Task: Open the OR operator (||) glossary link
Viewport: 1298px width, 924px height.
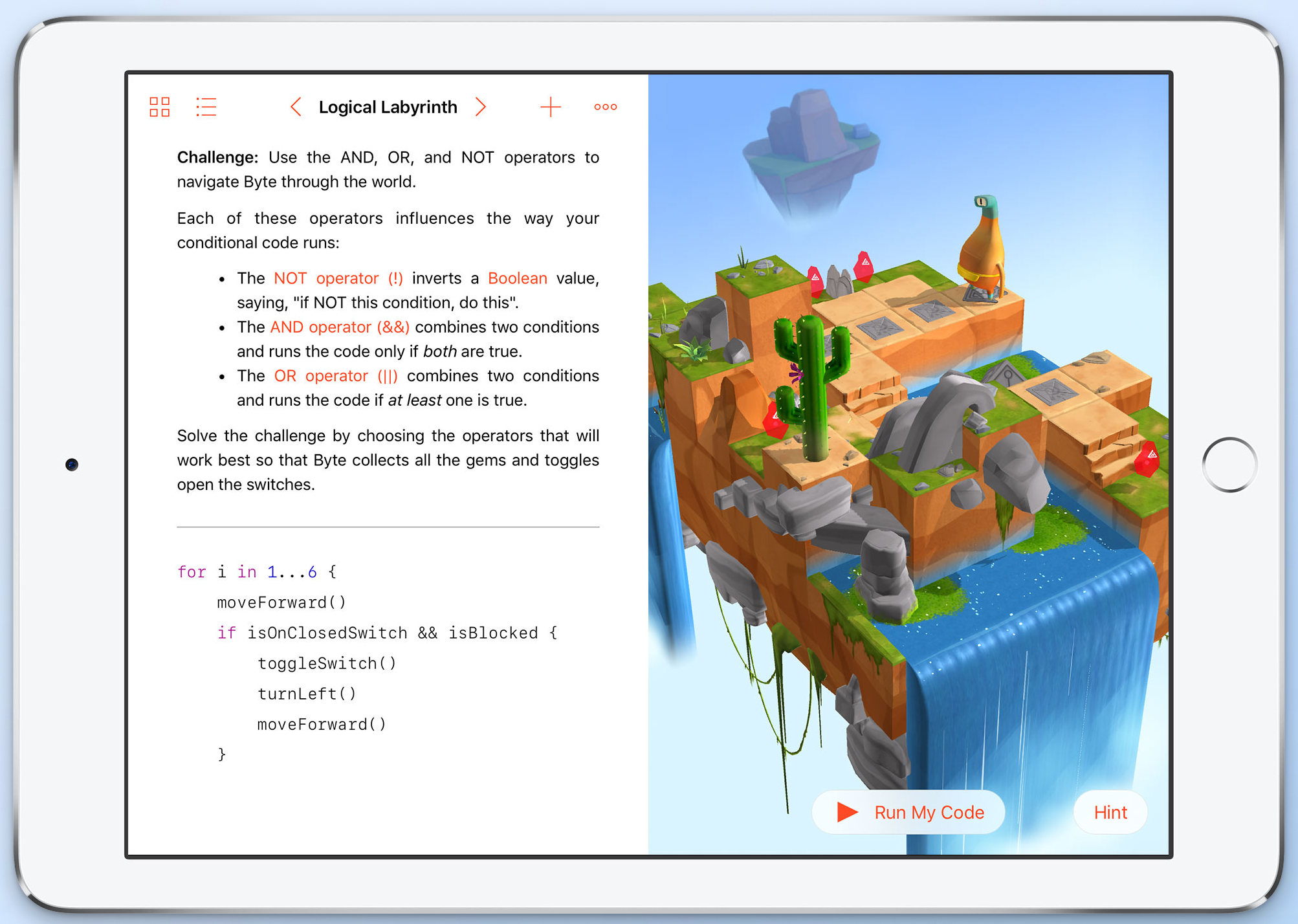Action: 336,376
